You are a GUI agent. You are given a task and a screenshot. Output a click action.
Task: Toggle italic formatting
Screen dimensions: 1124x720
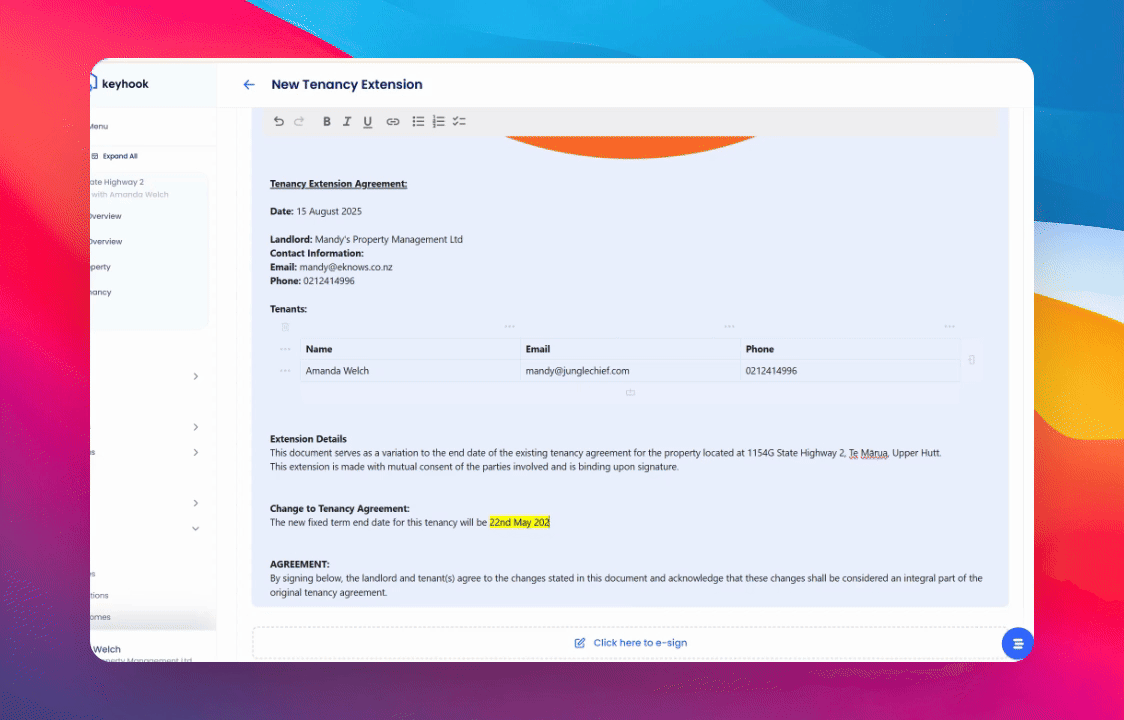coord(347,121)
